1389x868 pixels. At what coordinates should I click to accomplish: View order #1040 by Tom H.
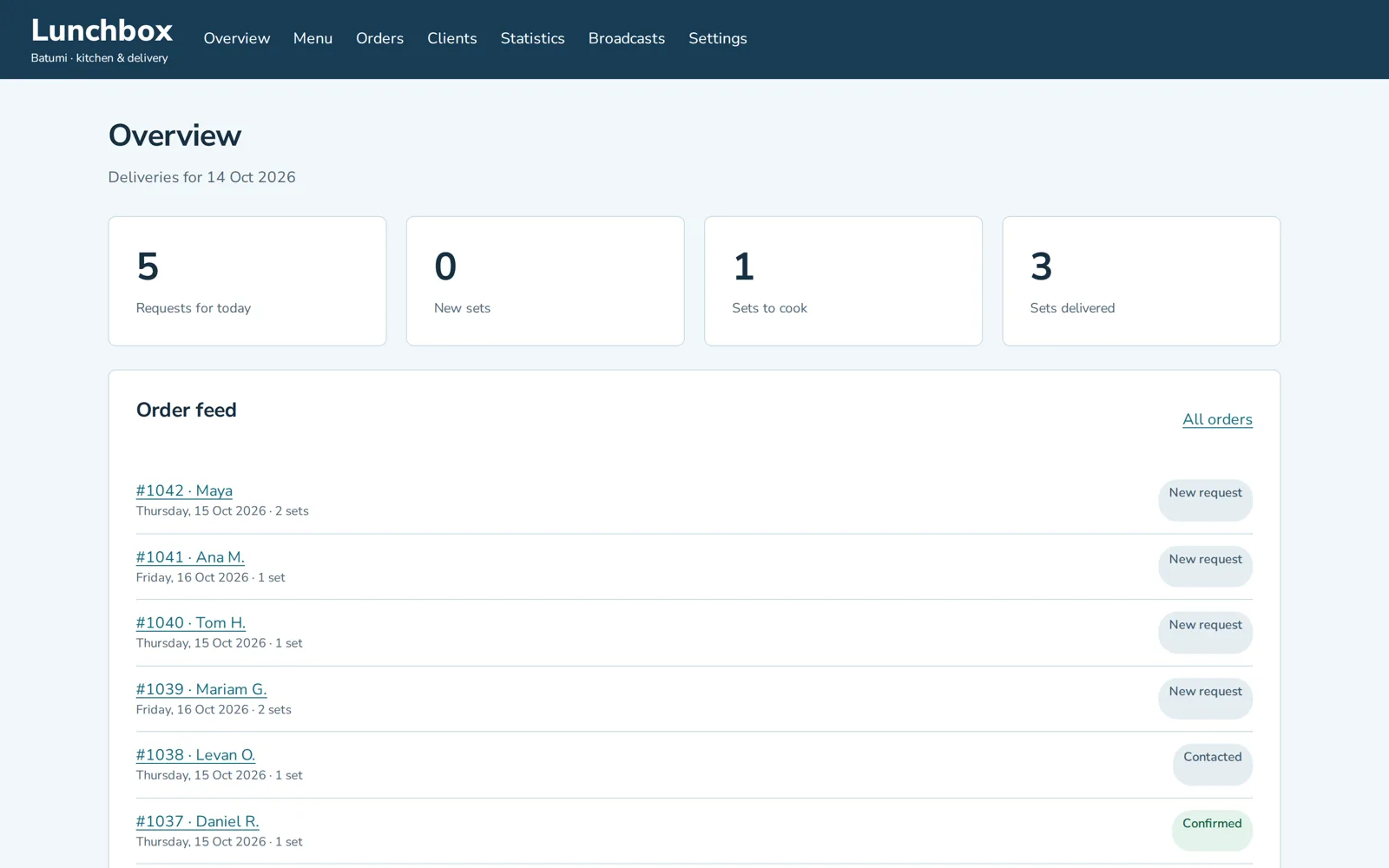pos(191,622)
